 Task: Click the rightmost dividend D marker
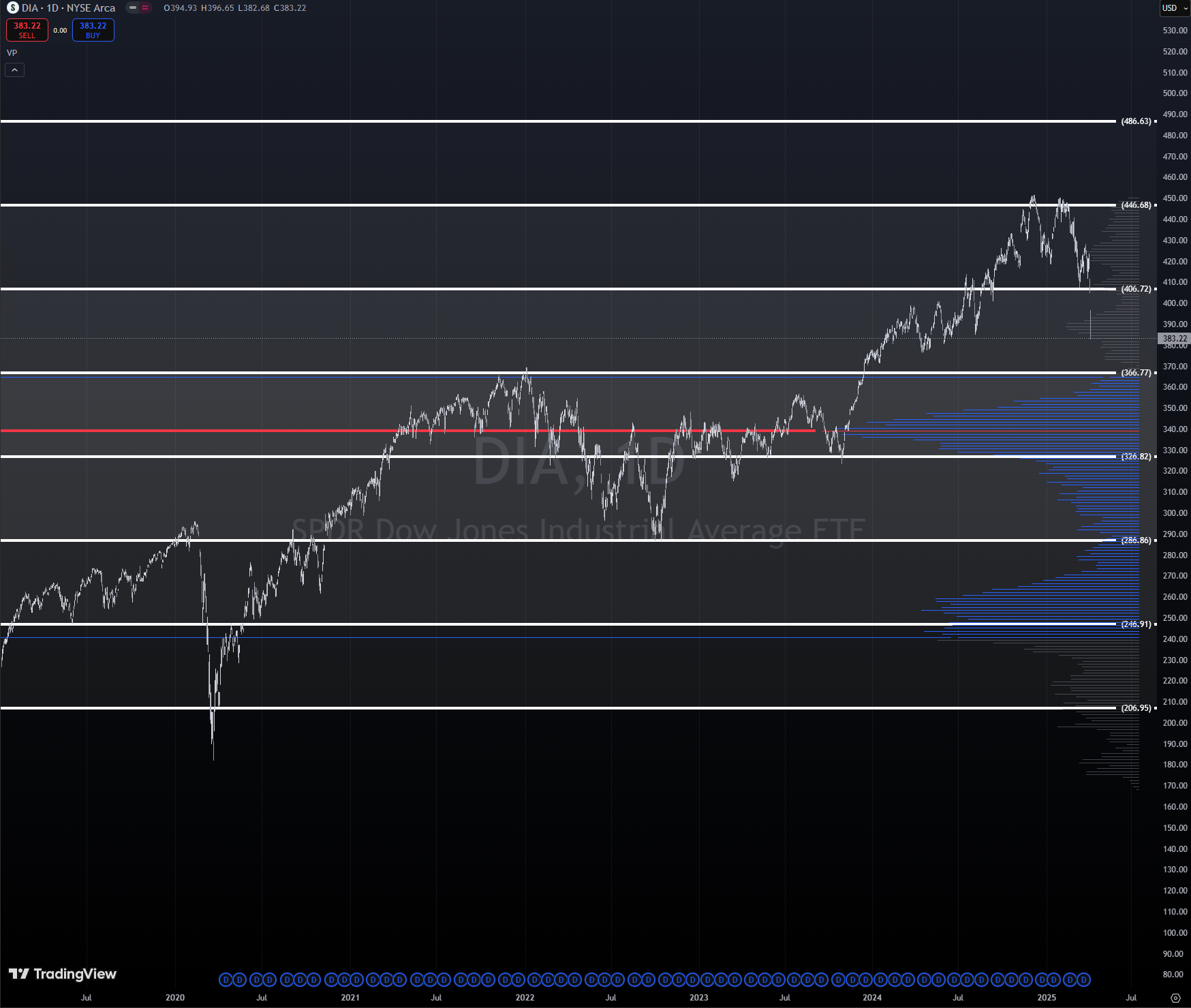1083,980
